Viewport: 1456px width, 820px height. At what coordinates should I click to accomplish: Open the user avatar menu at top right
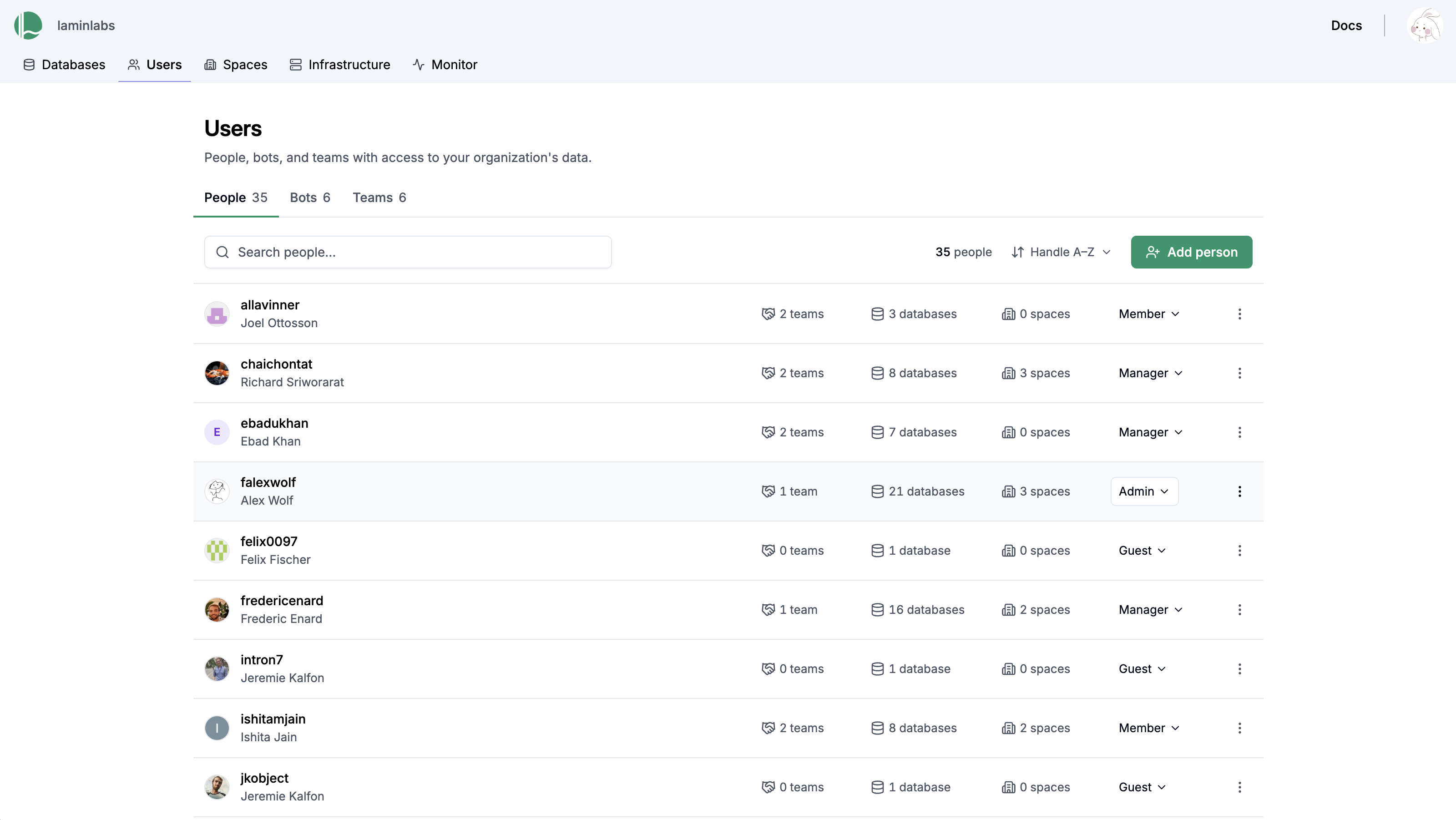tap(1424, 25)
